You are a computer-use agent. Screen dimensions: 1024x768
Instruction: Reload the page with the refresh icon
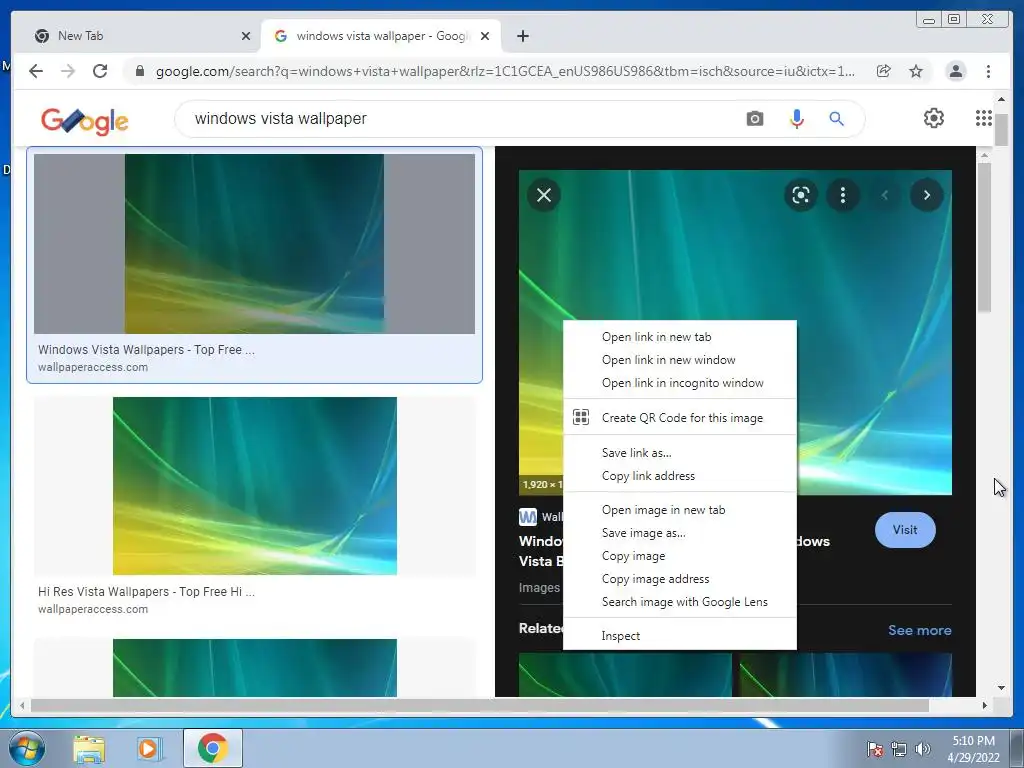pos(100,71)
